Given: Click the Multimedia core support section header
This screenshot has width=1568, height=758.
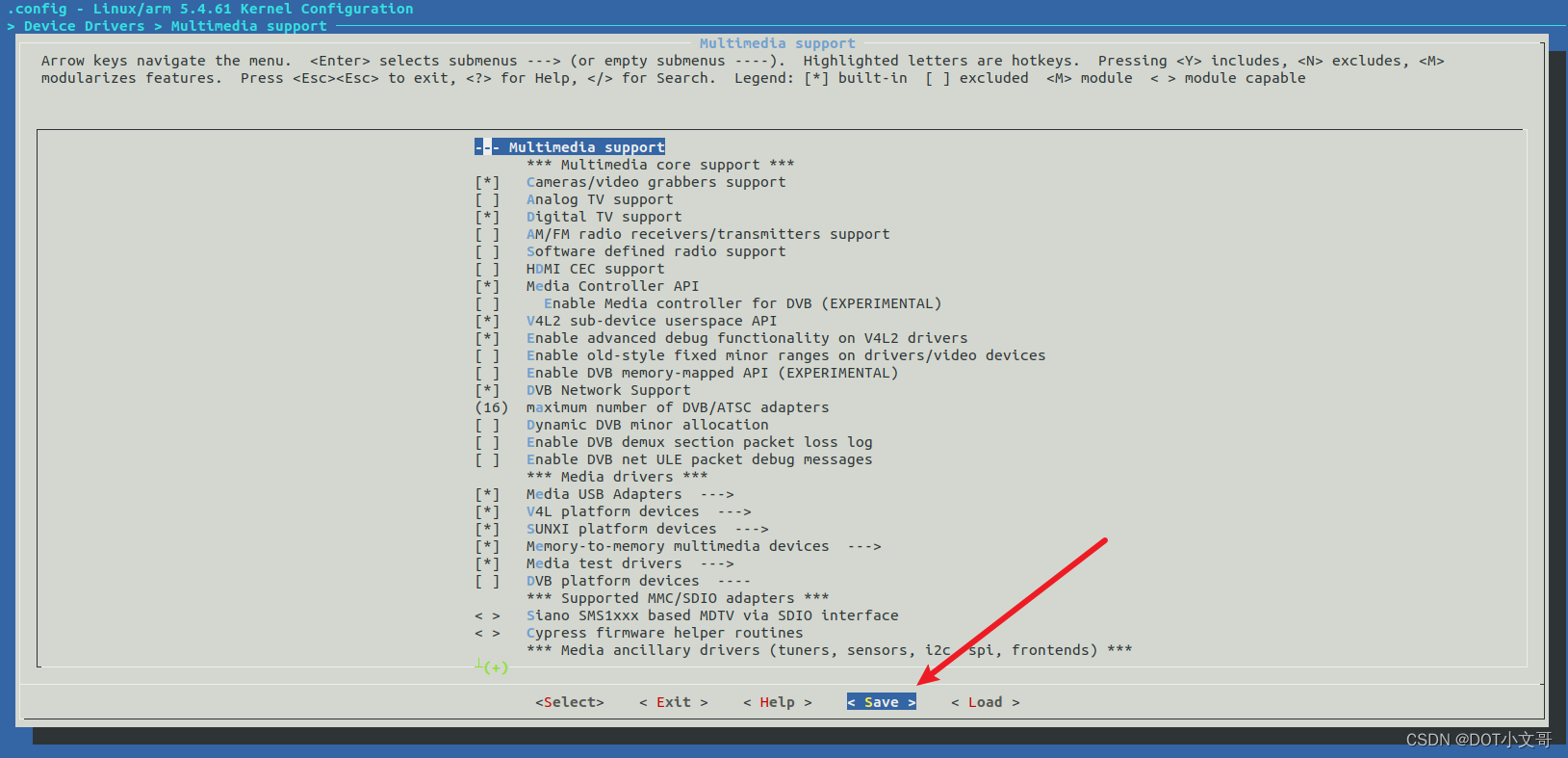Looking at the screenshot, I should click(x=660, y=165).
